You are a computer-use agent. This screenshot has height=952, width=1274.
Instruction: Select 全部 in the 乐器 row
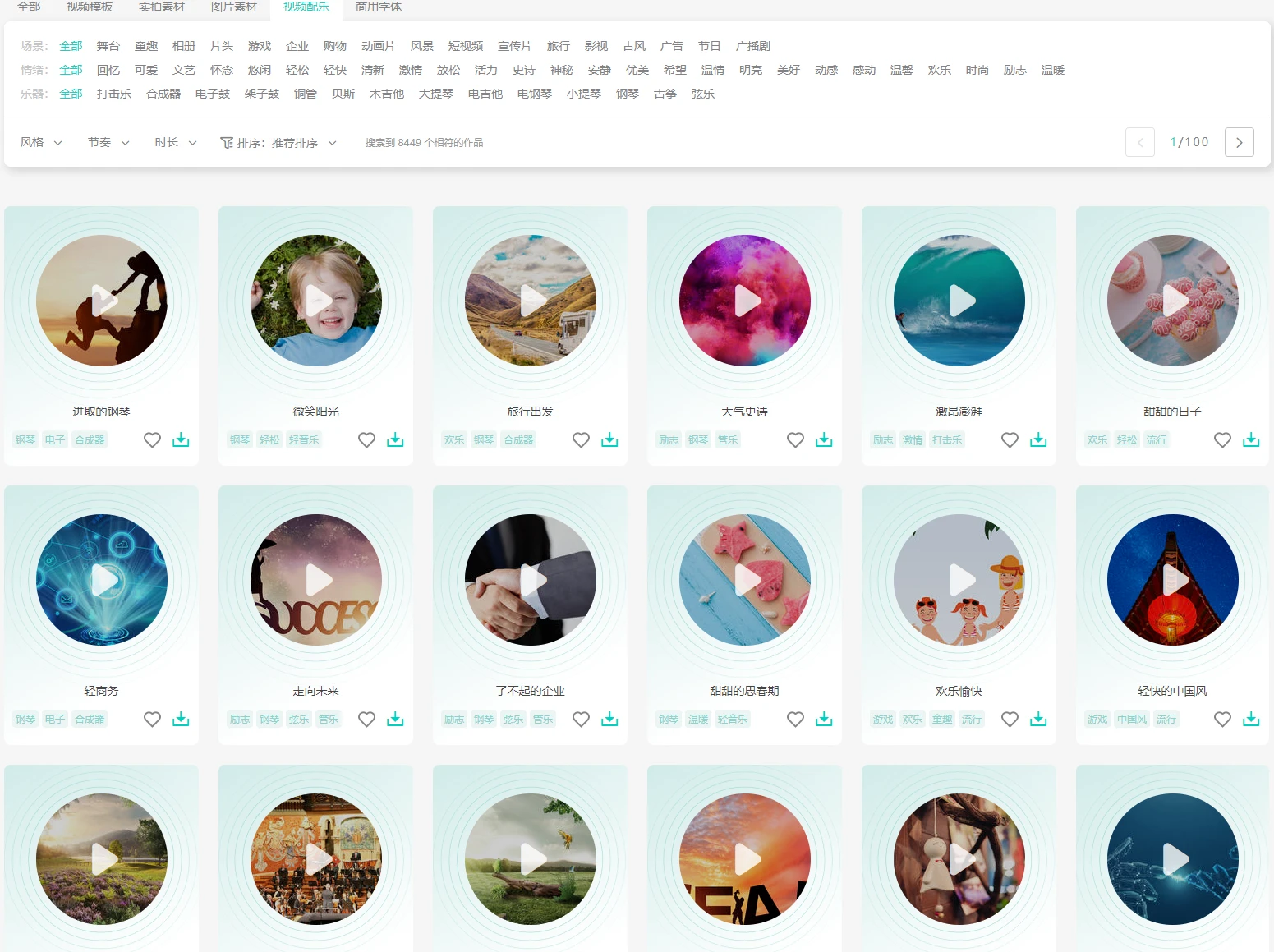coord(71,94)
